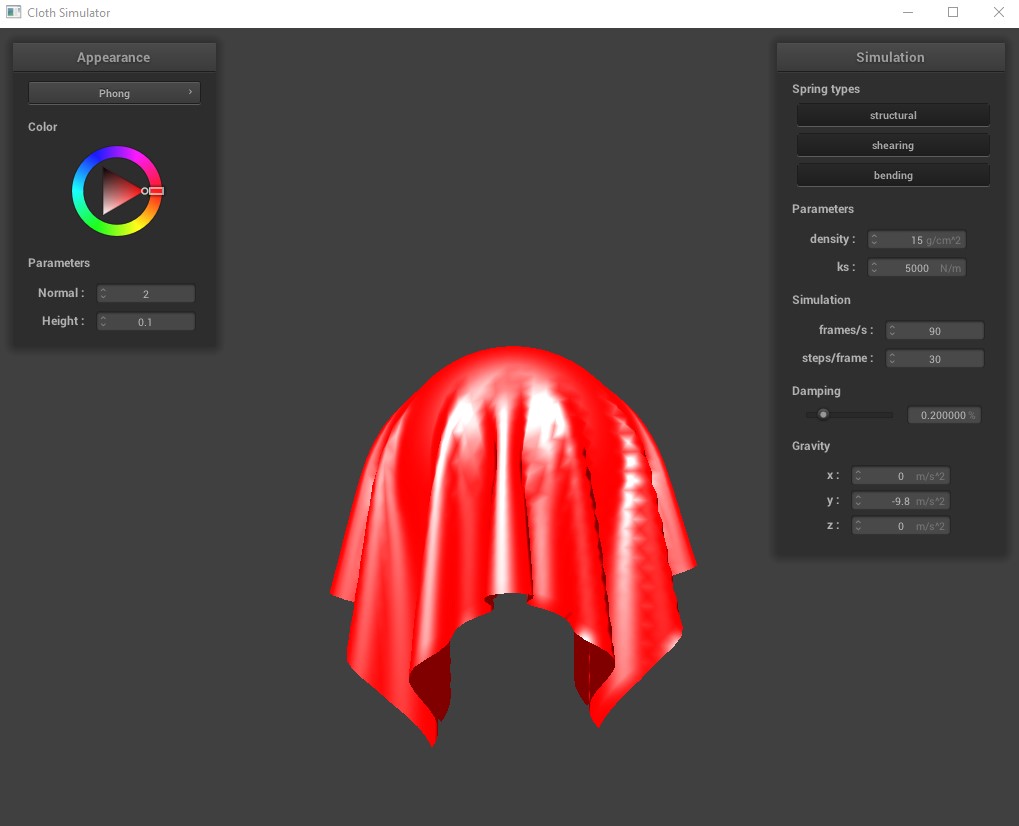The image size is (1019, 826).
Task: Open the Phong shader dropdown
Action: tap(114, 93)
